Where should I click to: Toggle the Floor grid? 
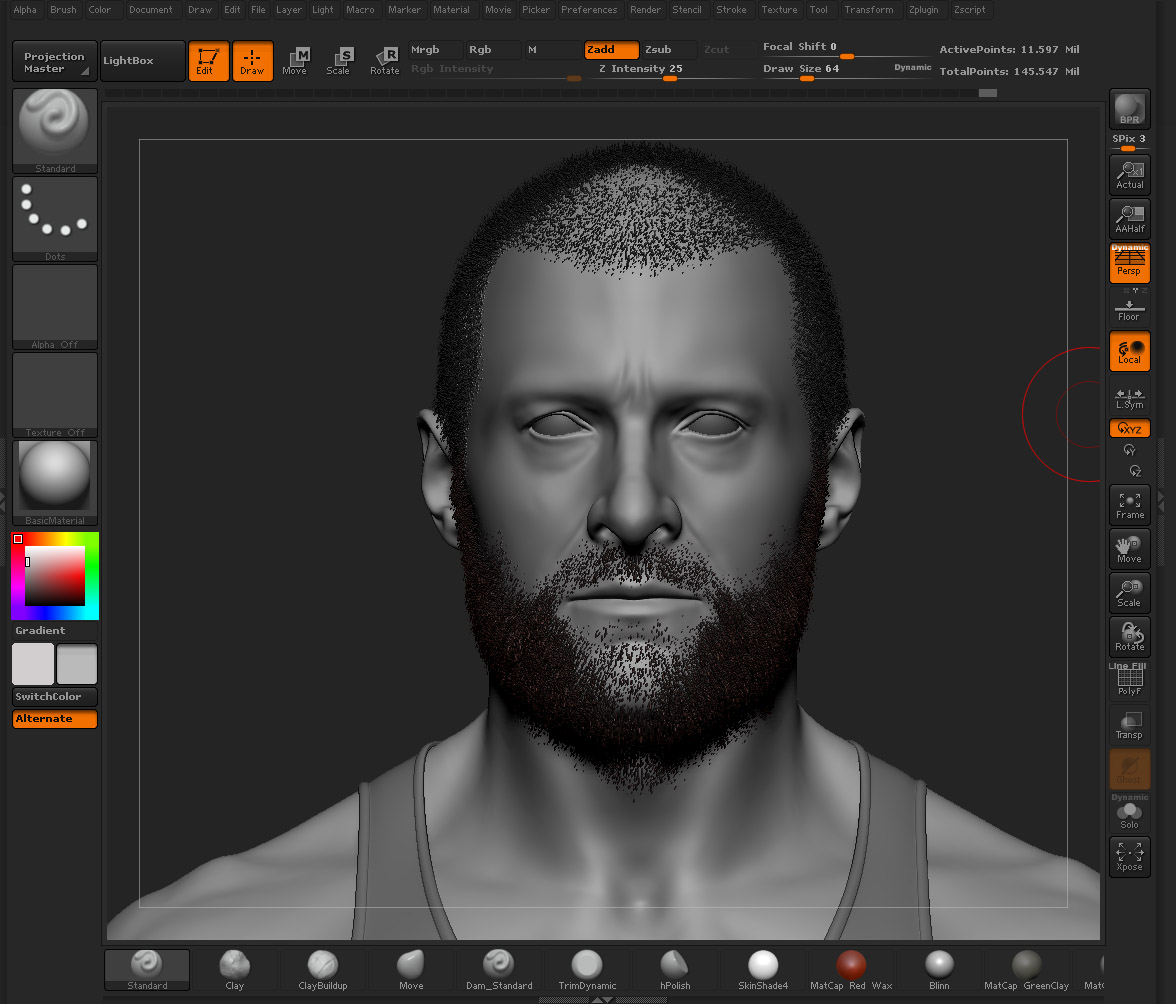tap(1130, 307)
